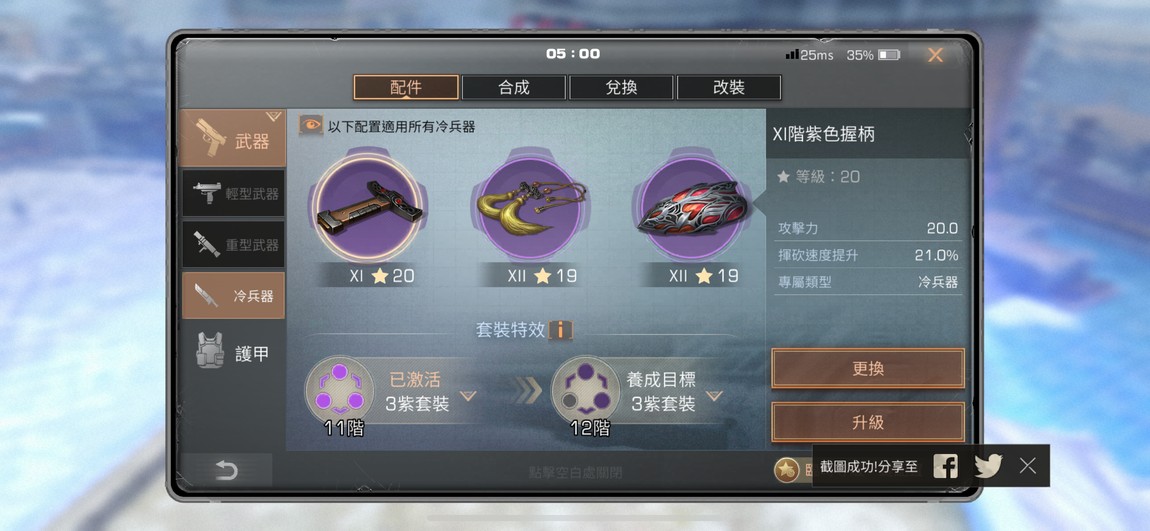1150x531 pixels.
Task: Select the golden tassel attachment icon
Action: click(531, 208)
